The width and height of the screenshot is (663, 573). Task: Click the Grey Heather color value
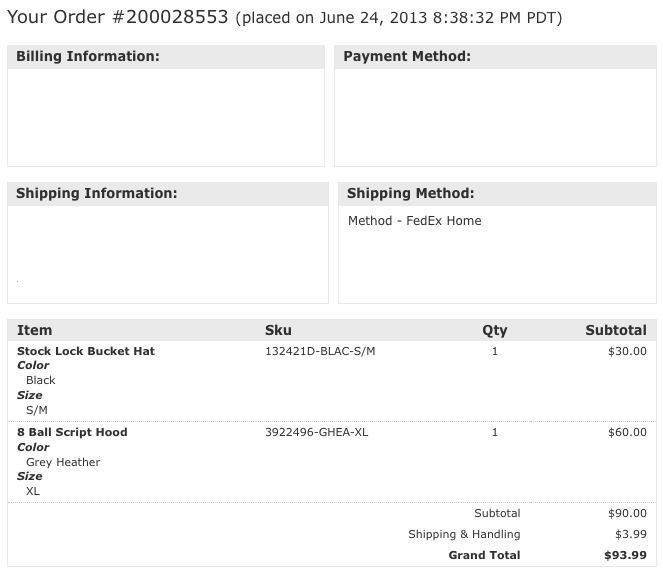coord(63,462)
